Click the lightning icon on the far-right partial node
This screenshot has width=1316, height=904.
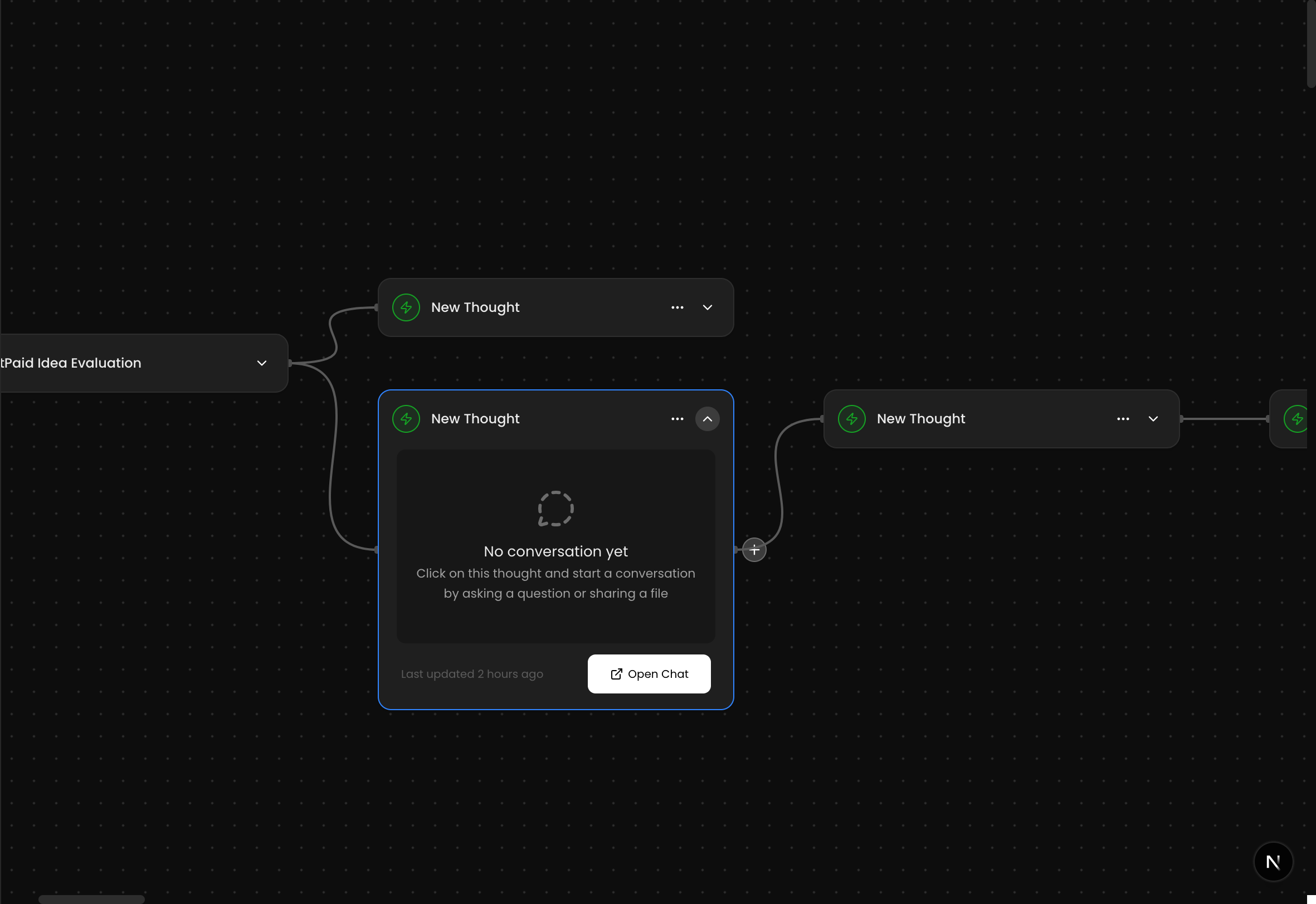click(x=1297, y=419)
